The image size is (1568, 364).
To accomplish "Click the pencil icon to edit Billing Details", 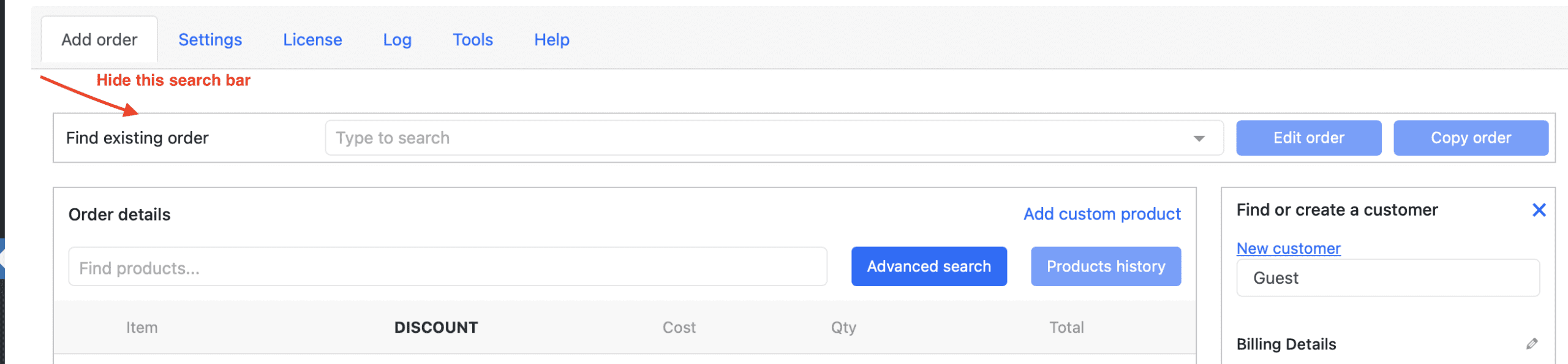I will click(x=1531, y=344).
